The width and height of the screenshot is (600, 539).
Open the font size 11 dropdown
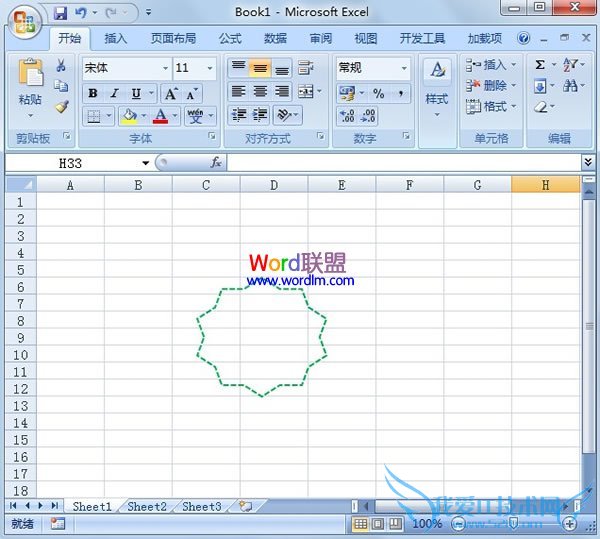(x=210, y=68)
